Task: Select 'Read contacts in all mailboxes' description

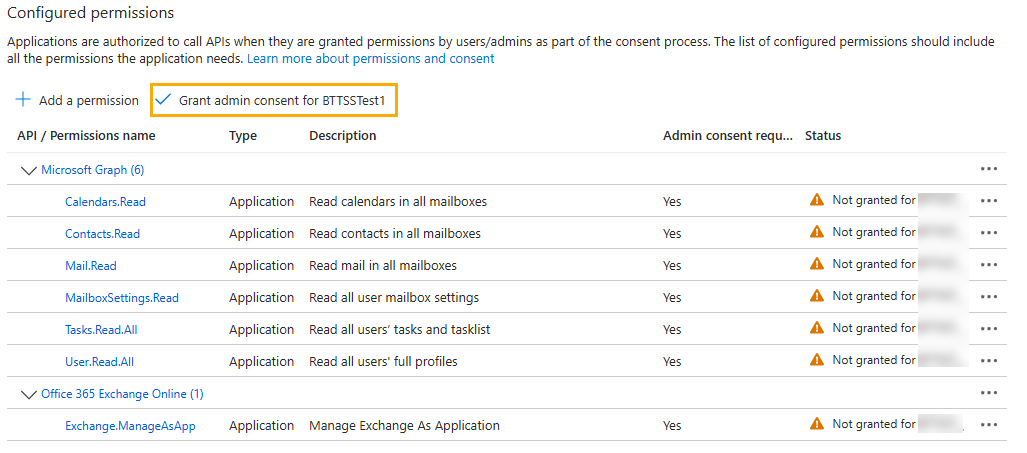Action: click(x=395, y=234)
